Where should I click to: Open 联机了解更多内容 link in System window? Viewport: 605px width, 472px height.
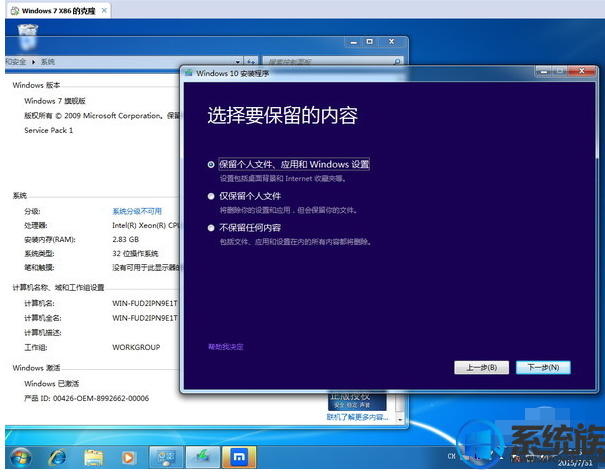357,417
